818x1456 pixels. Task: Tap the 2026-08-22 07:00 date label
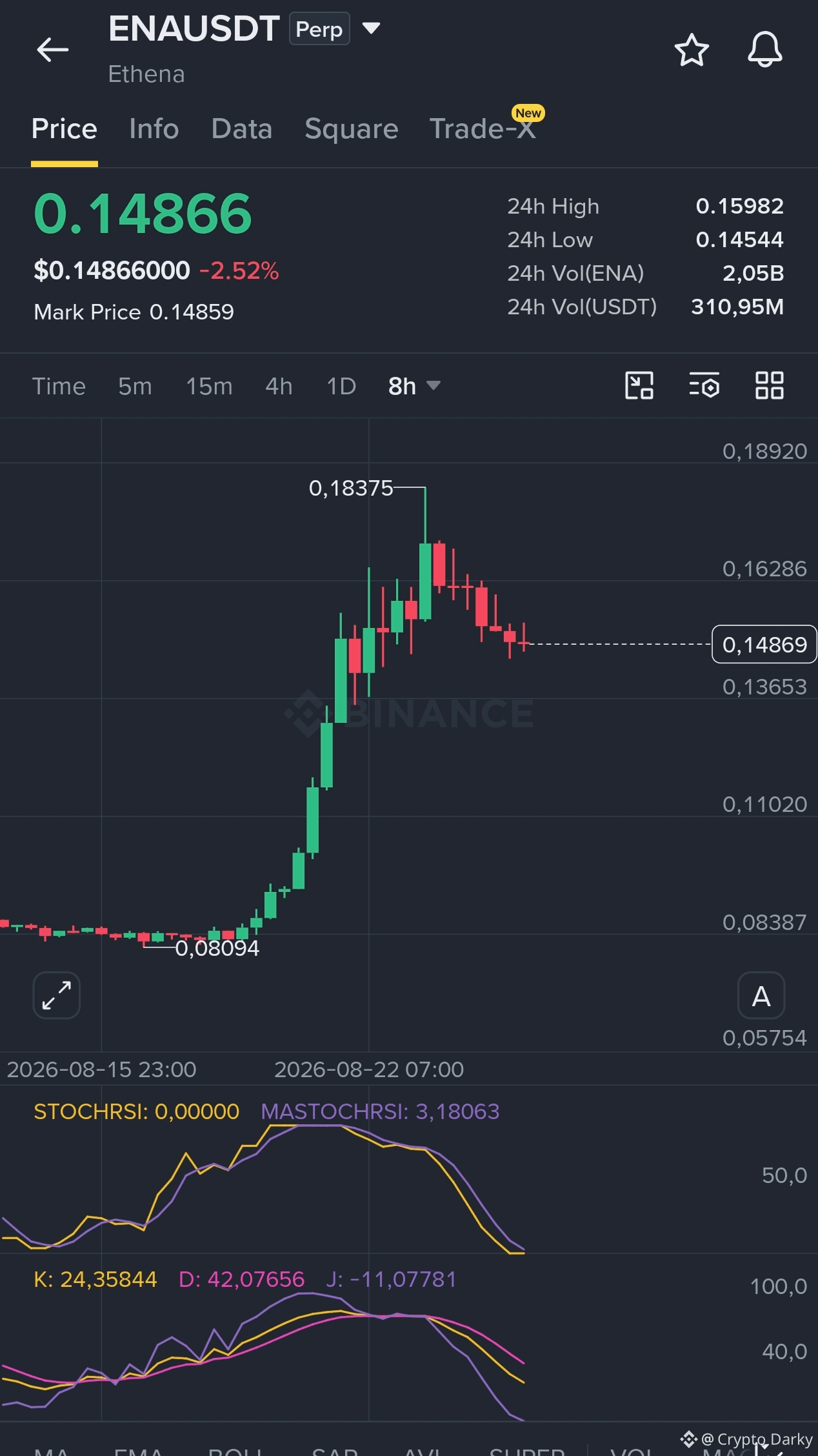pyautogui.click(x=369, y=1069)
